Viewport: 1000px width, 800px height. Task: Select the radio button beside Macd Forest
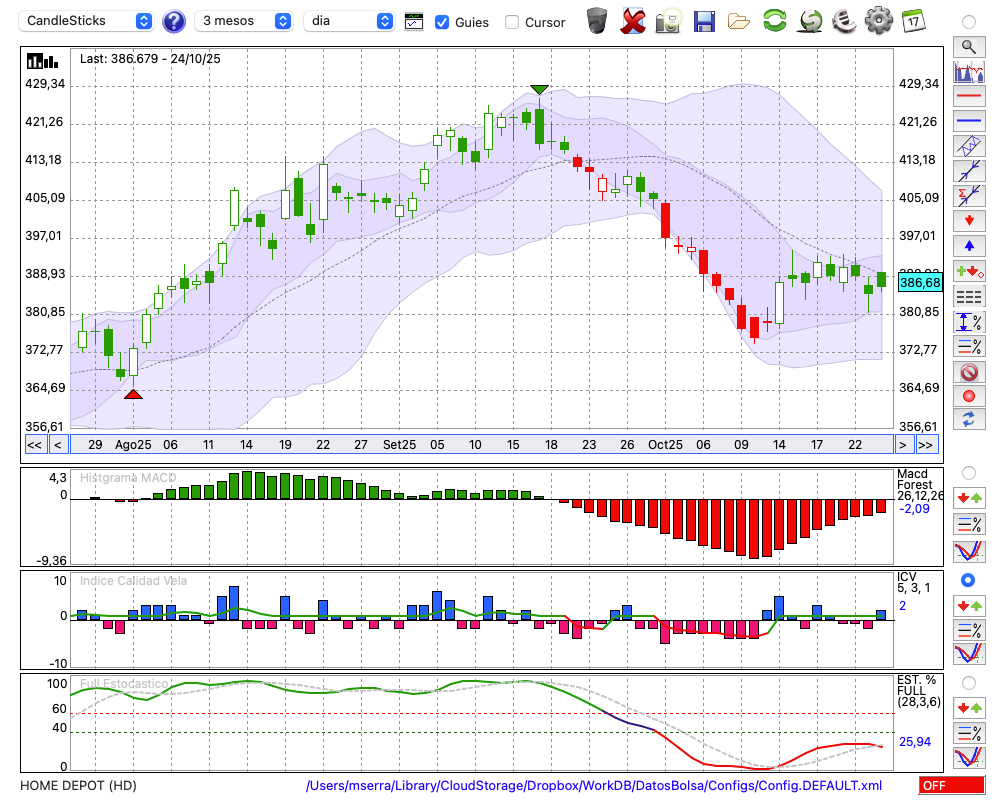pos(968,472)
